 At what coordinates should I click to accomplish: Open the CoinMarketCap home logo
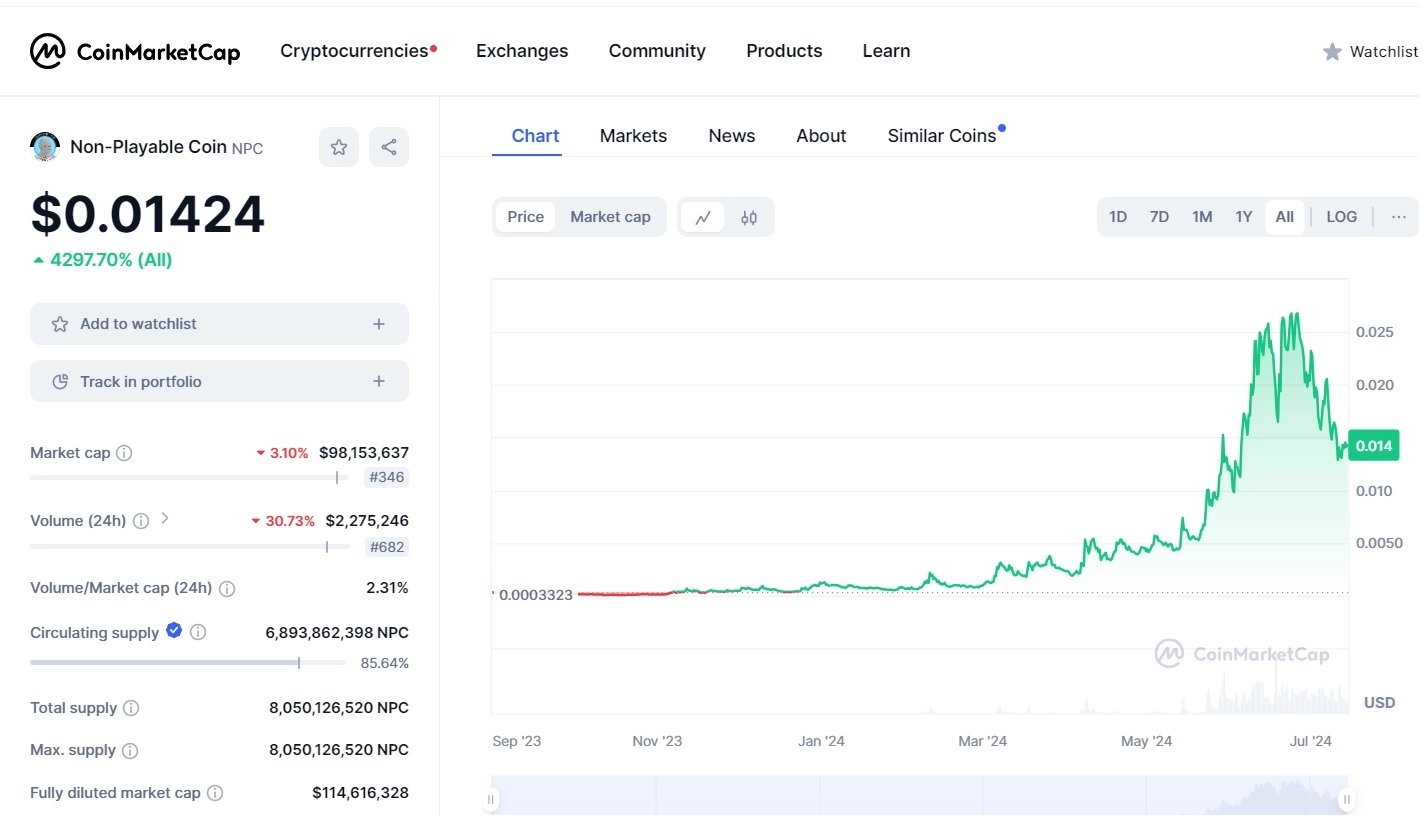coord(135,51)
